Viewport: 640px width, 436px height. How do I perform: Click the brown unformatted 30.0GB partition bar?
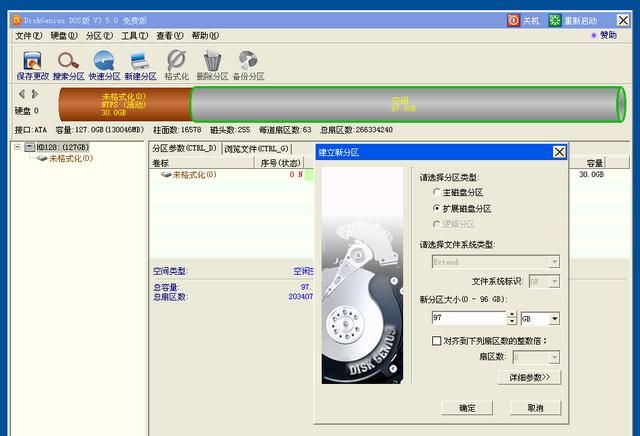pos(124,105)
